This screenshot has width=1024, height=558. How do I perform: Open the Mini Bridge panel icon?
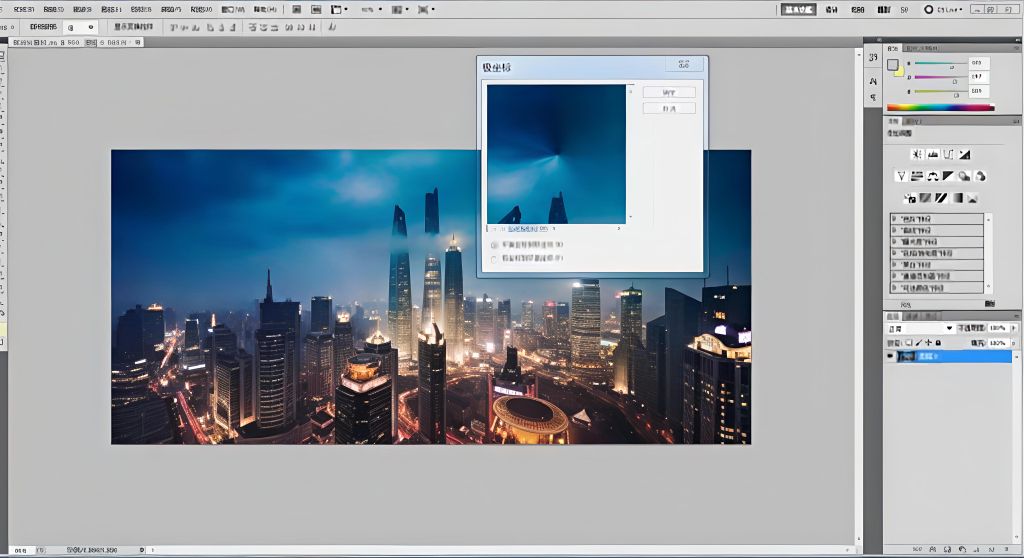[316, 9]
